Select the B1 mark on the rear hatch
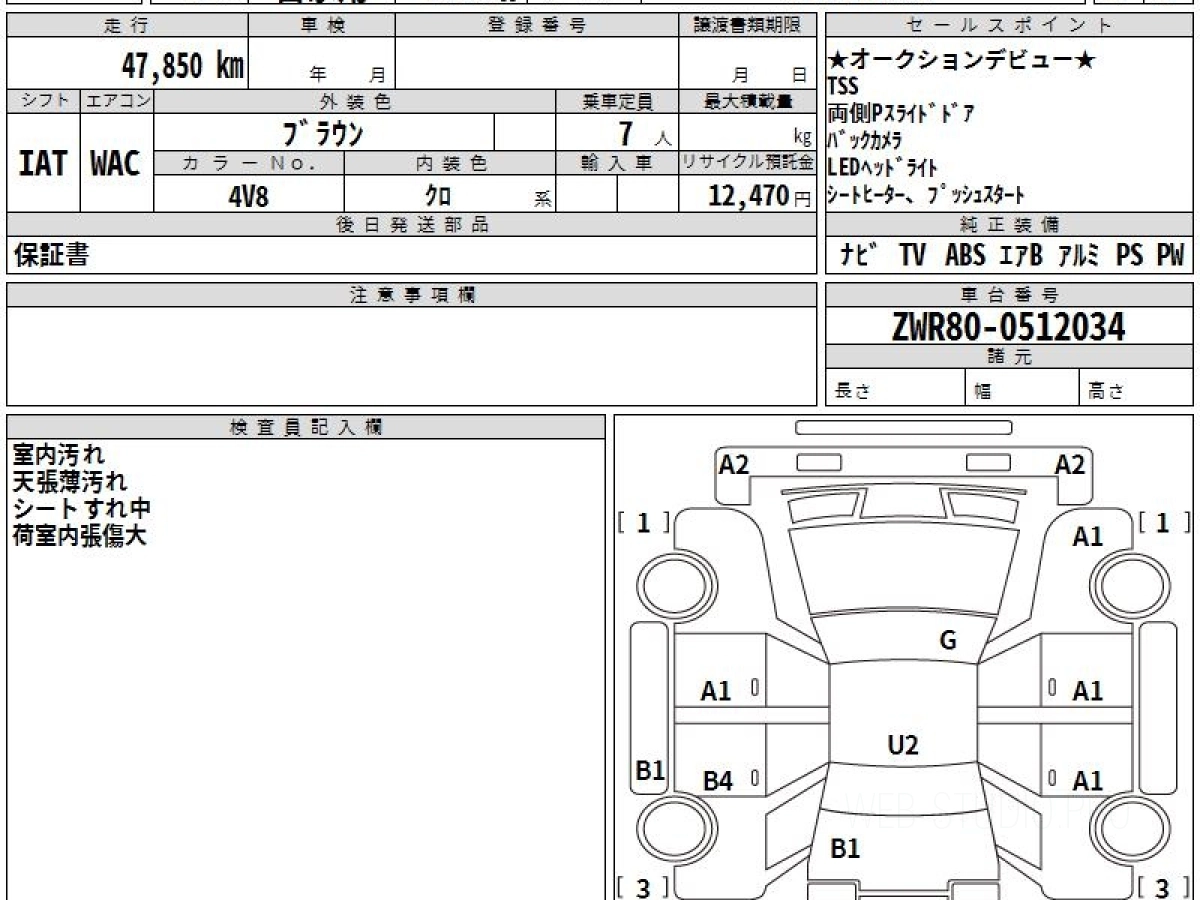This screenshot has width=1200, height=900. pos(845,849)
